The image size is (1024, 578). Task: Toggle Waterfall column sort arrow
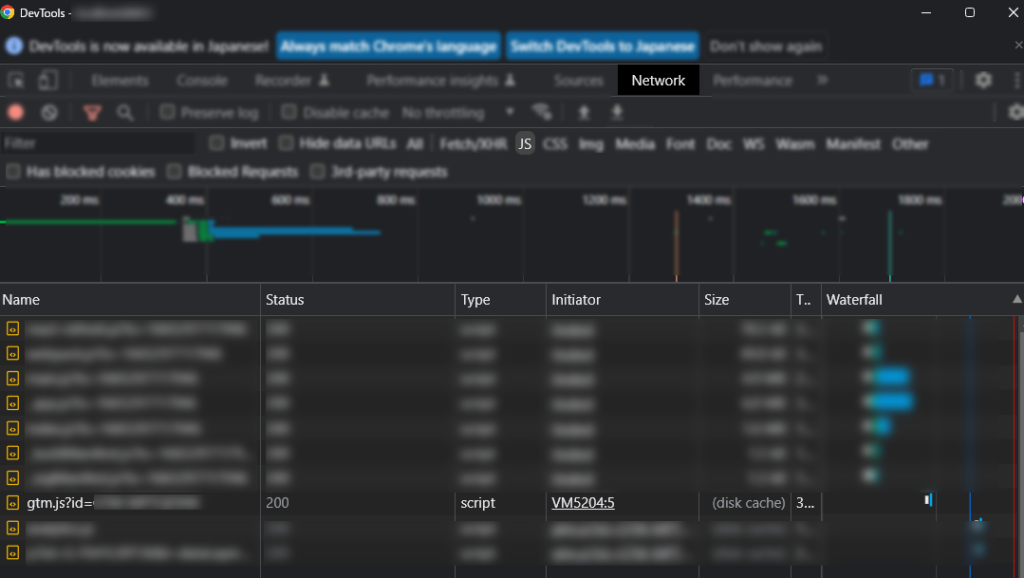(1017, 299)
